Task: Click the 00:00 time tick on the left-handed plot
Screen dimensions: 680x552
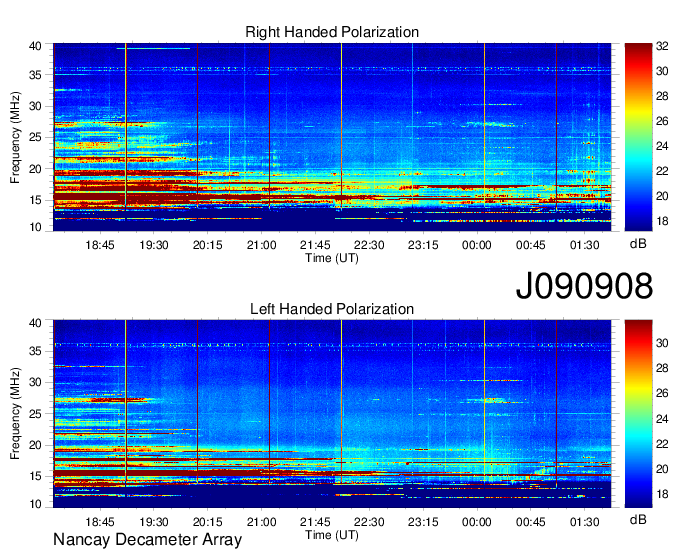Action: coord(477,522)
